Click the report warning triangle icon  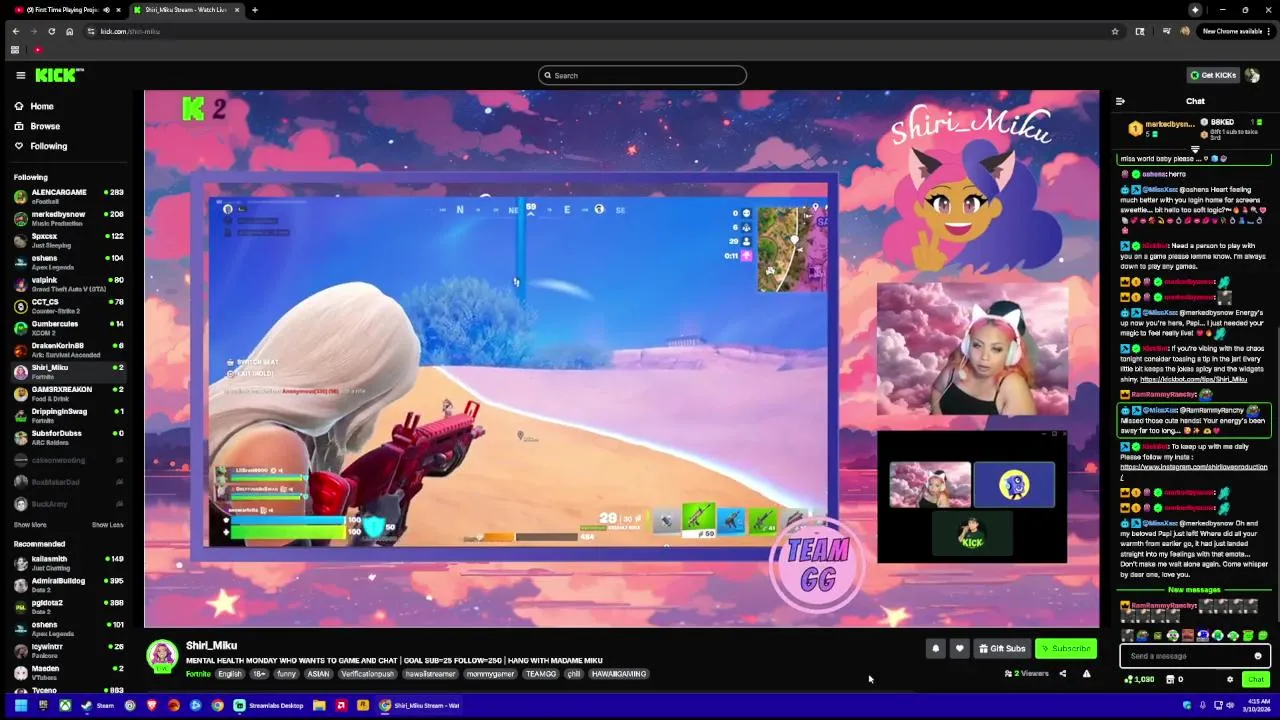pyautogui.click(x=1086, y=674)
